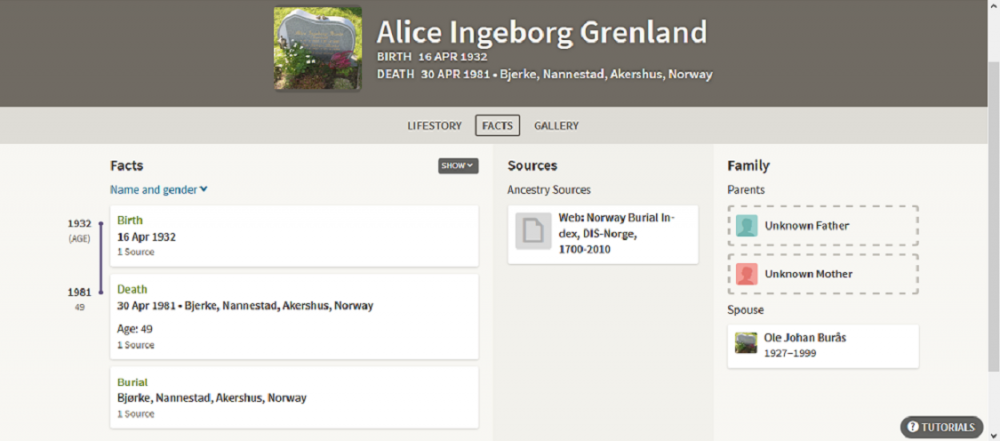Open the Tutorials help button
The height and width of the screenshot is (441, 1000).
pyautogui.click(x=941, y=427)
